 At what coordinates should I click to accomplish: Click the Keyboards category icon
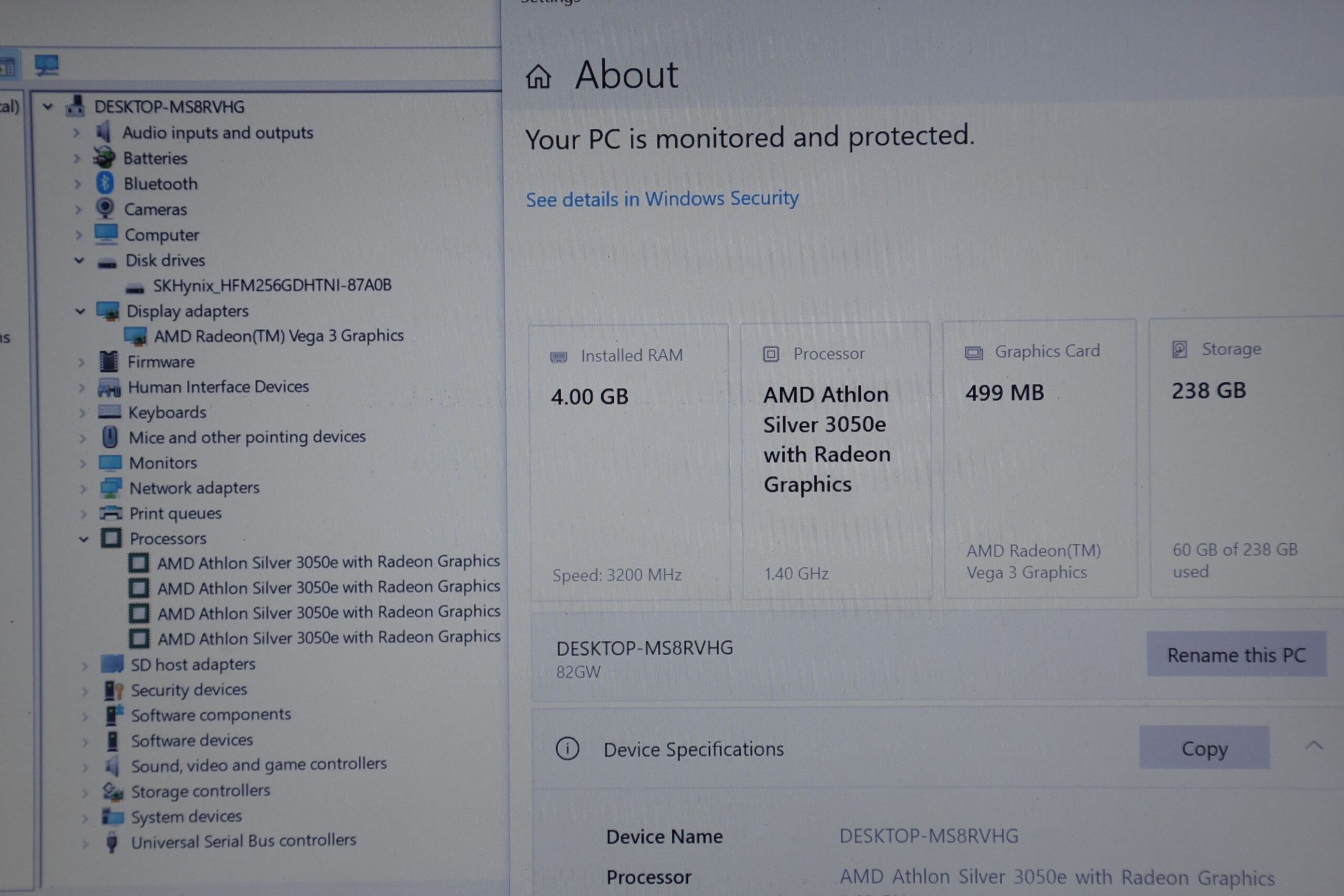click(x=109, y=412)
